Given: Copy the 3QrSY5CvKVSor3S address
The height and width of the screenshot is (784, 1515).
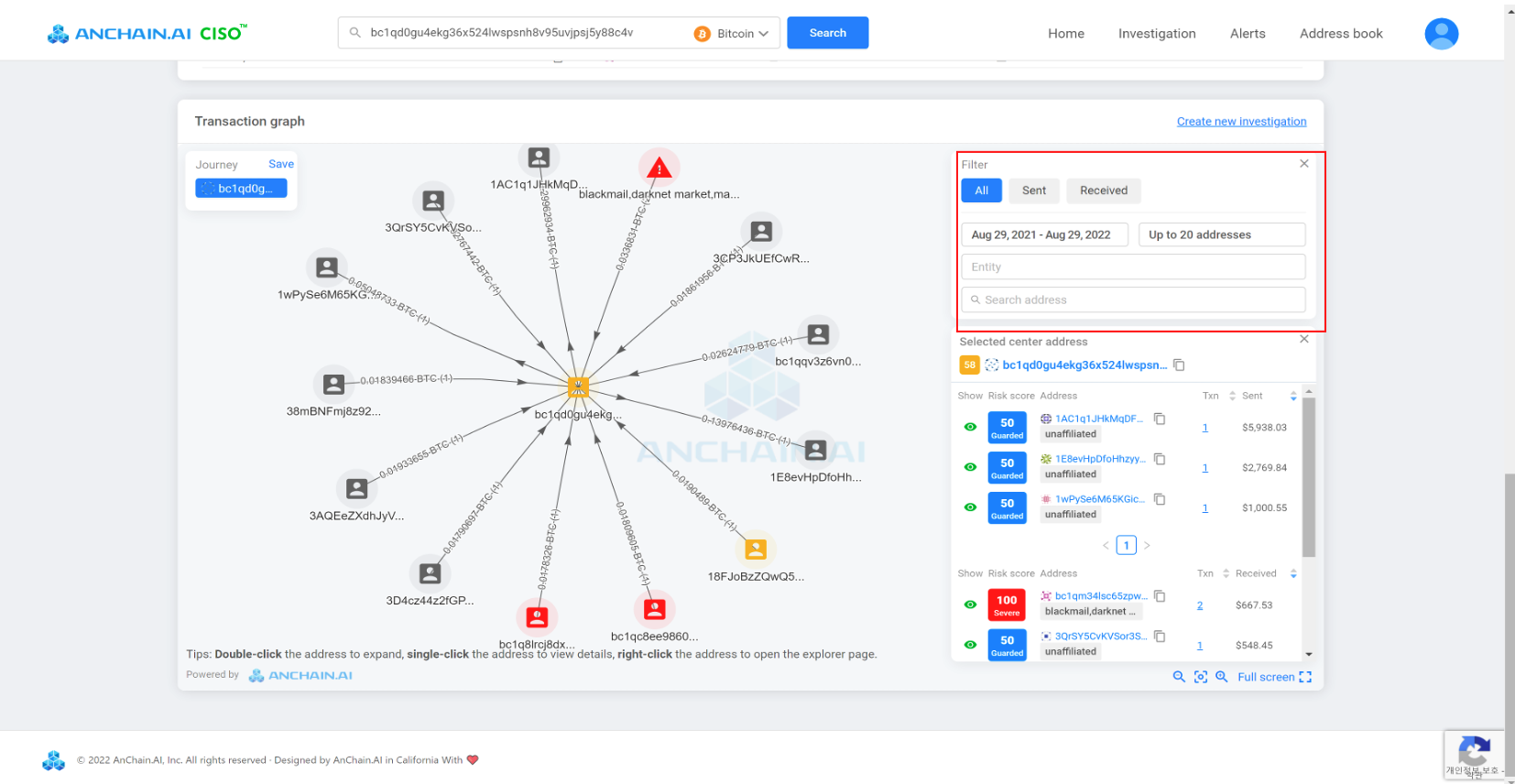Looking at the screenshot, I should coord(1160,636).
